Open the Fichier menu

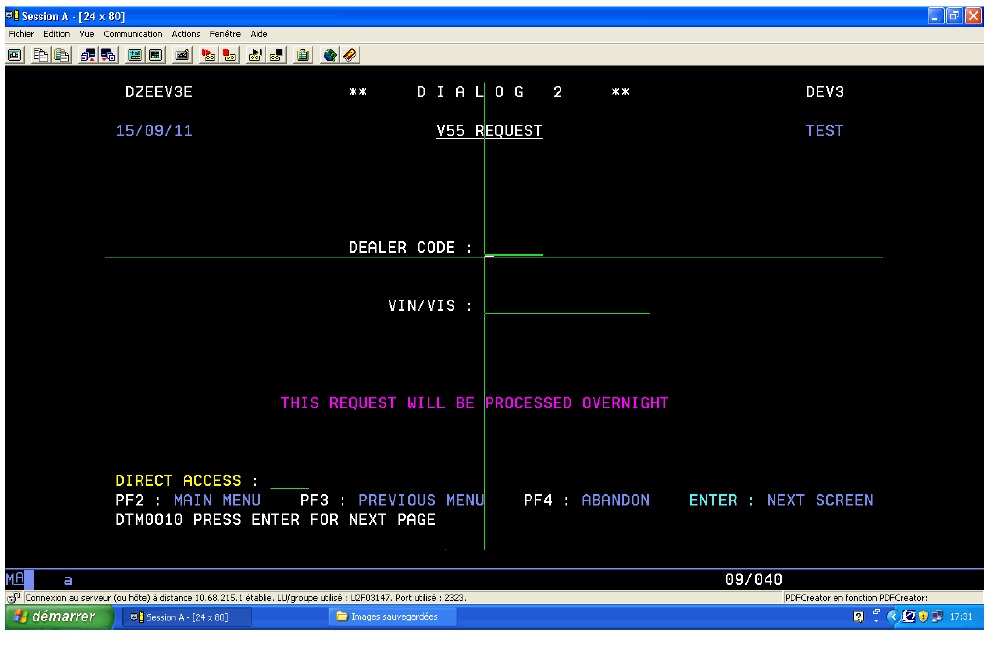21,34
